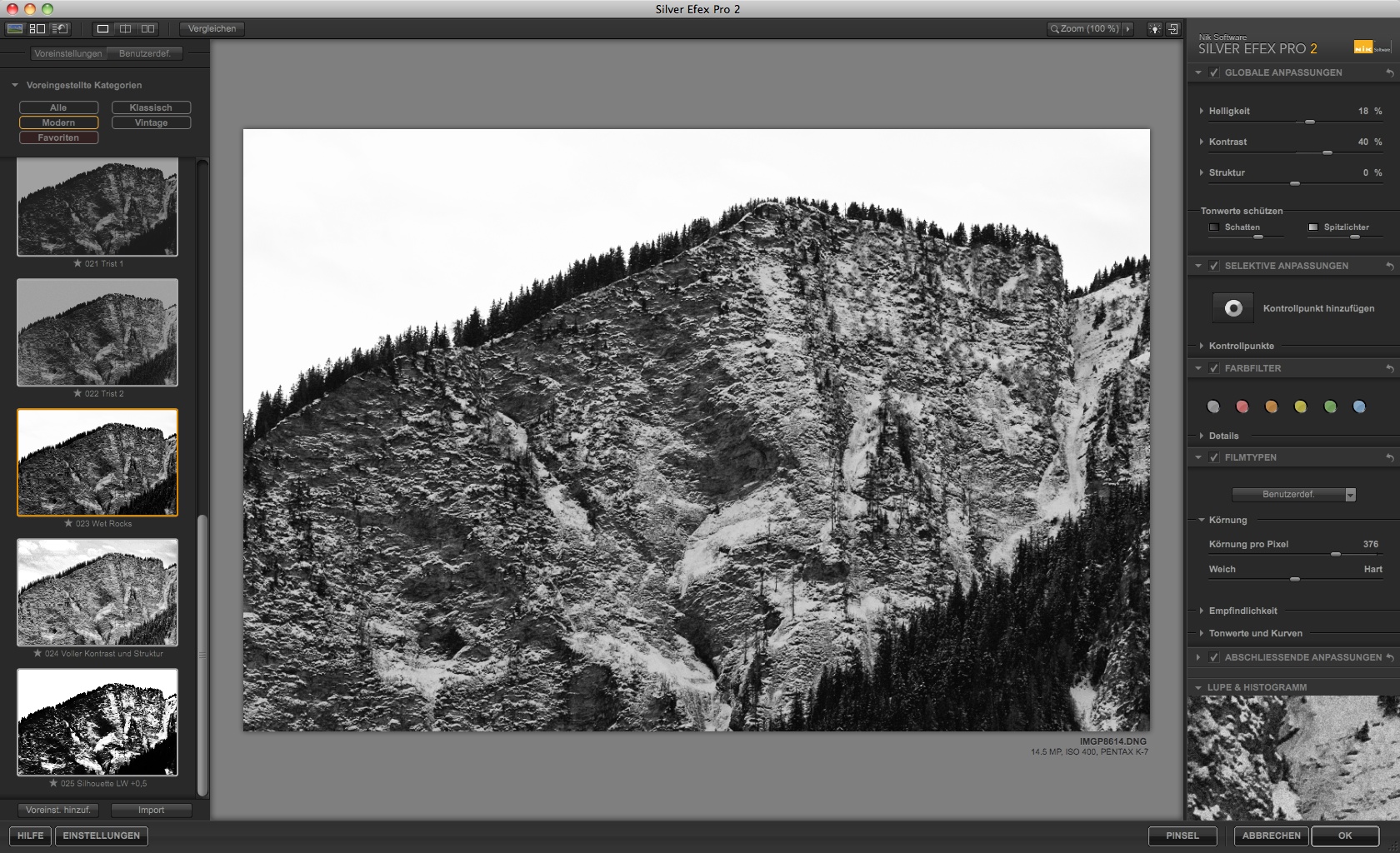
Task: Show the preset browser panel icon
Action: (x=37, y=28)
